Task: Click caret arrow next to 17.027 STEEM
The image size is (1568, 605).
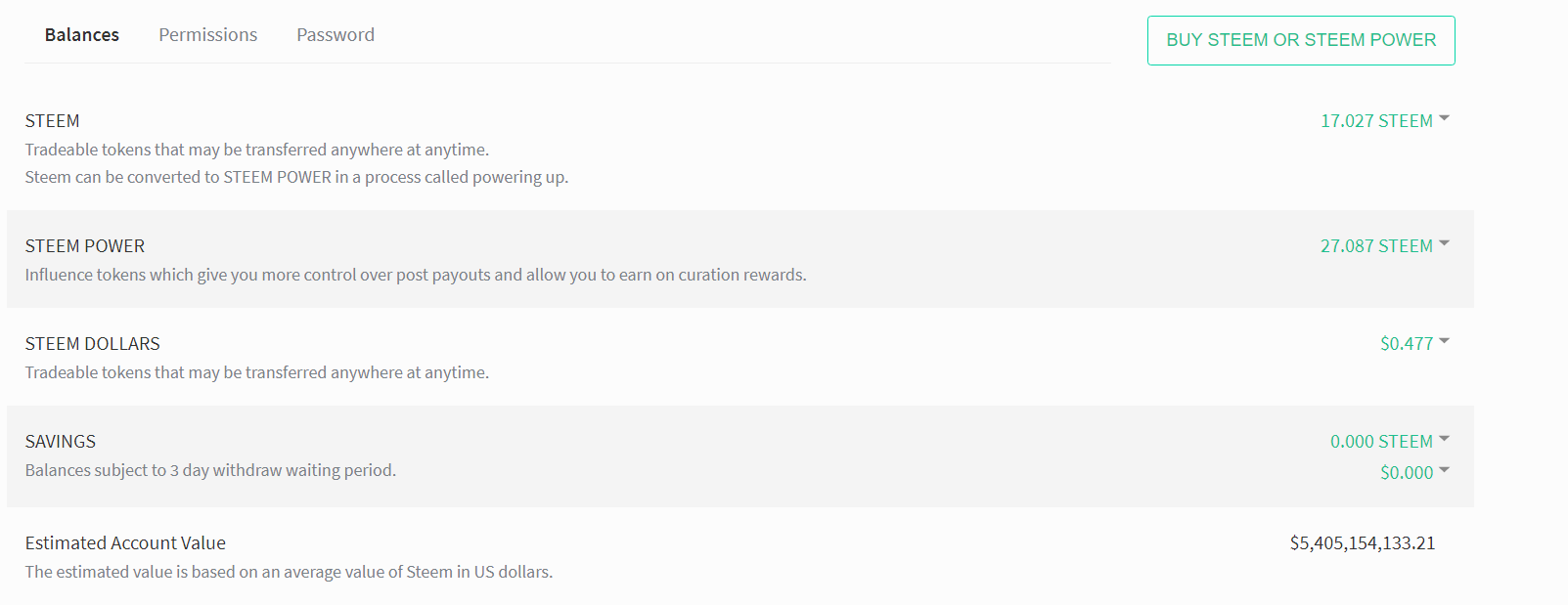Action: click(1445, 119)
